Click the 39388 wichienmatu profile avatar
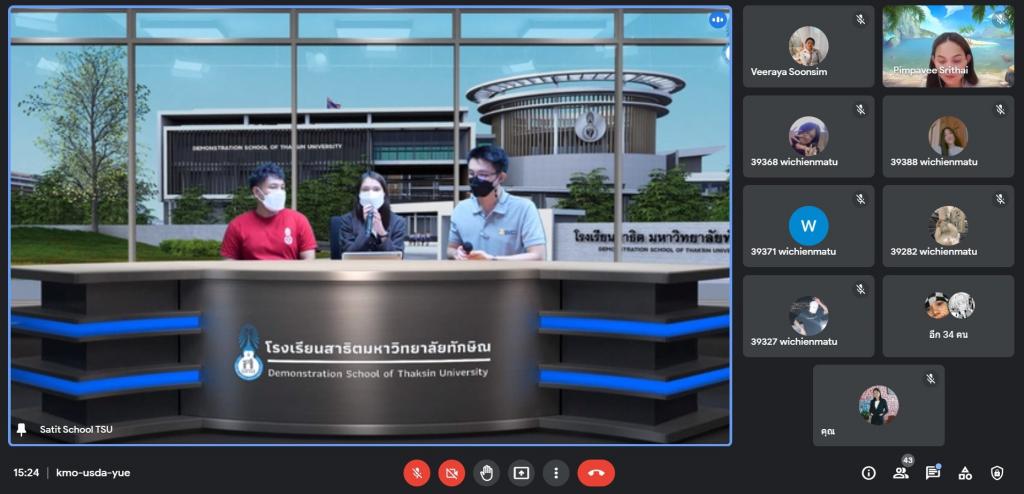1024x494 pixels. pos(948,136)
